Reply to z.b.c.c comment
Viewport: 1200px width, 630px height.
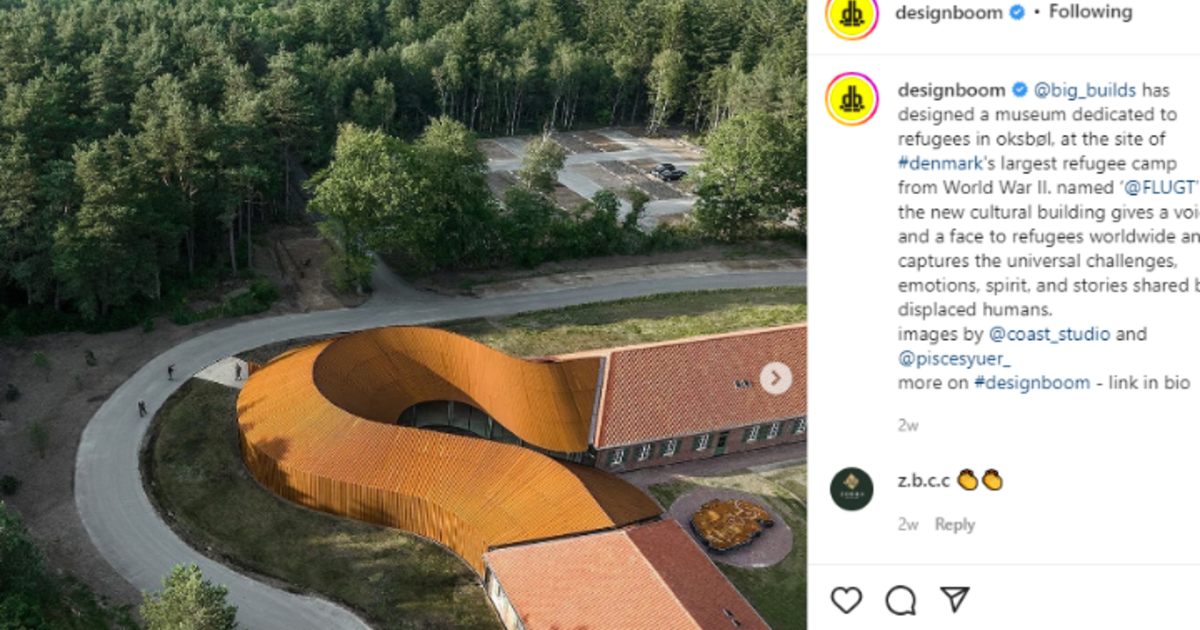[x=955, y=524]
